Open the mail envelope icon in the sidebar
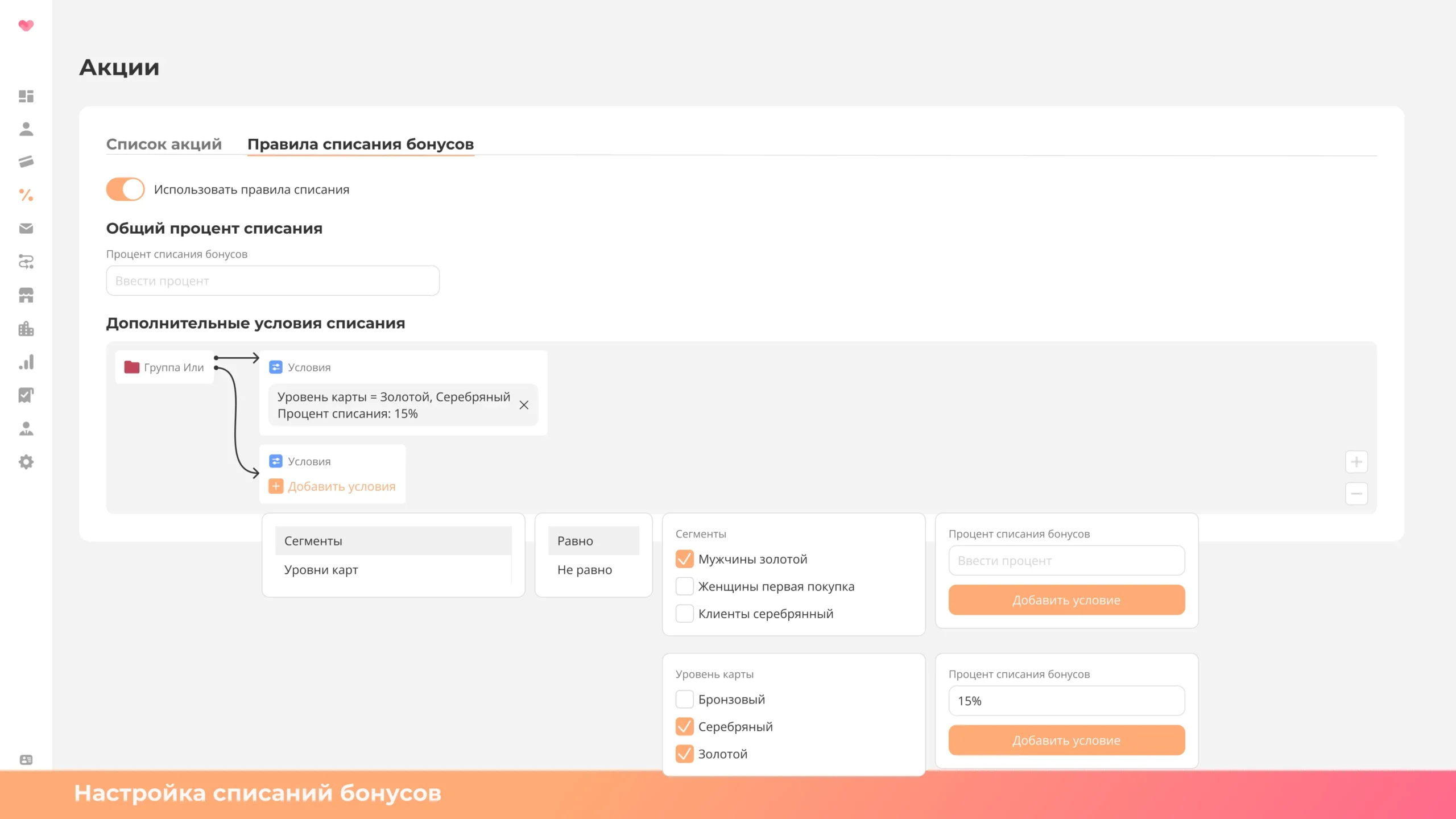 pyautogui.click(x=26, y=228)
